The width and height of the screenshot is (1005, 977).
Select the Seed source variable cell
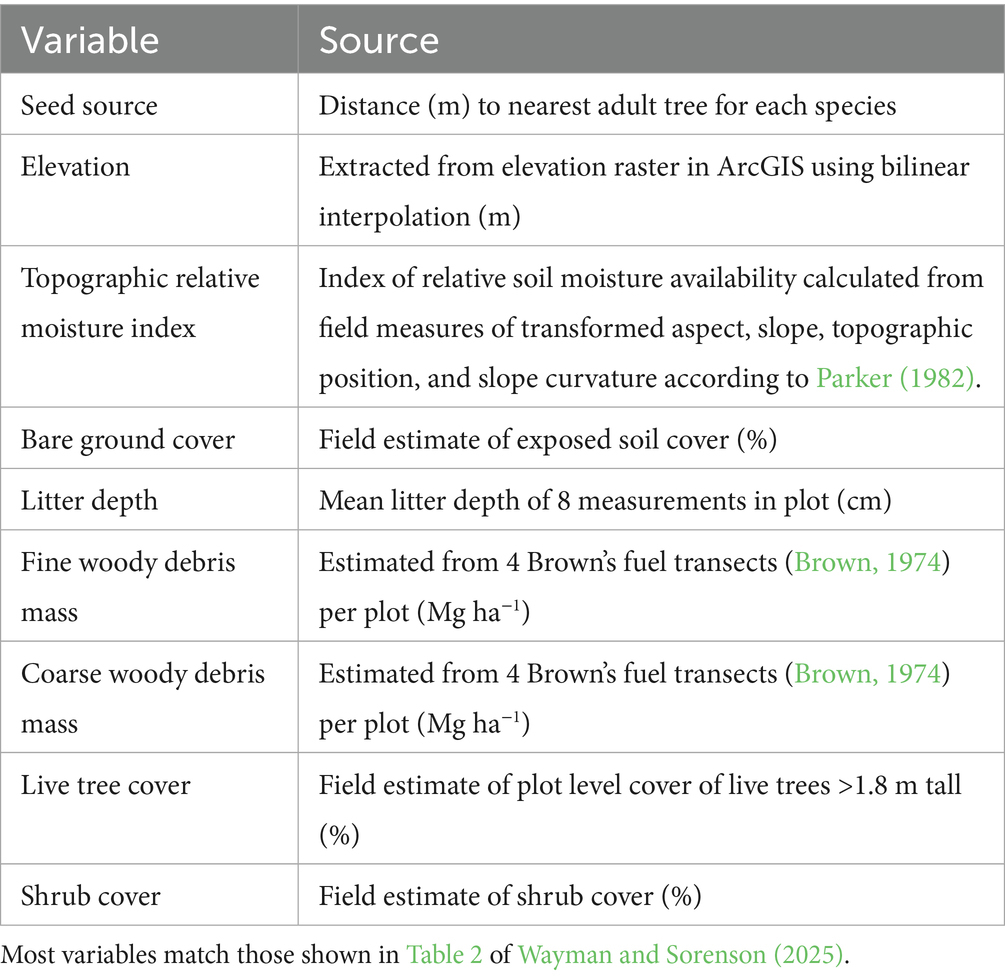(89, 105)
